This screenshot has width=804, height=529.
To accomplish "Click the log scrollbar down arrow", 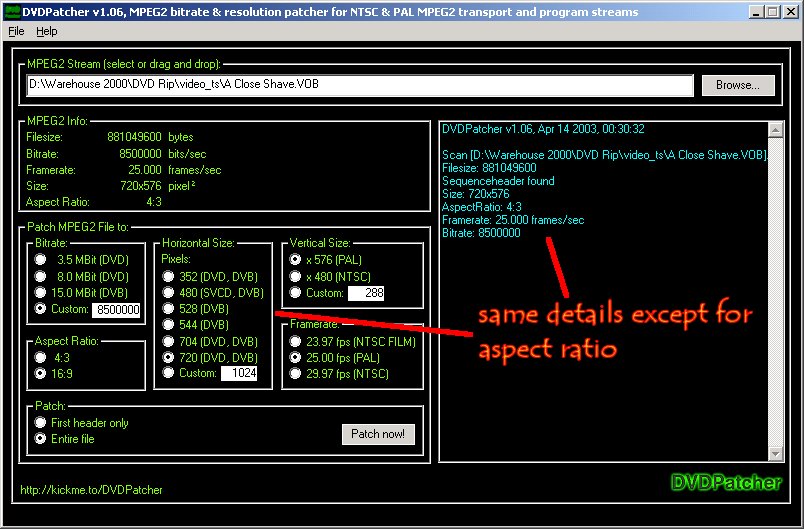I will click(x=775, y=454).
